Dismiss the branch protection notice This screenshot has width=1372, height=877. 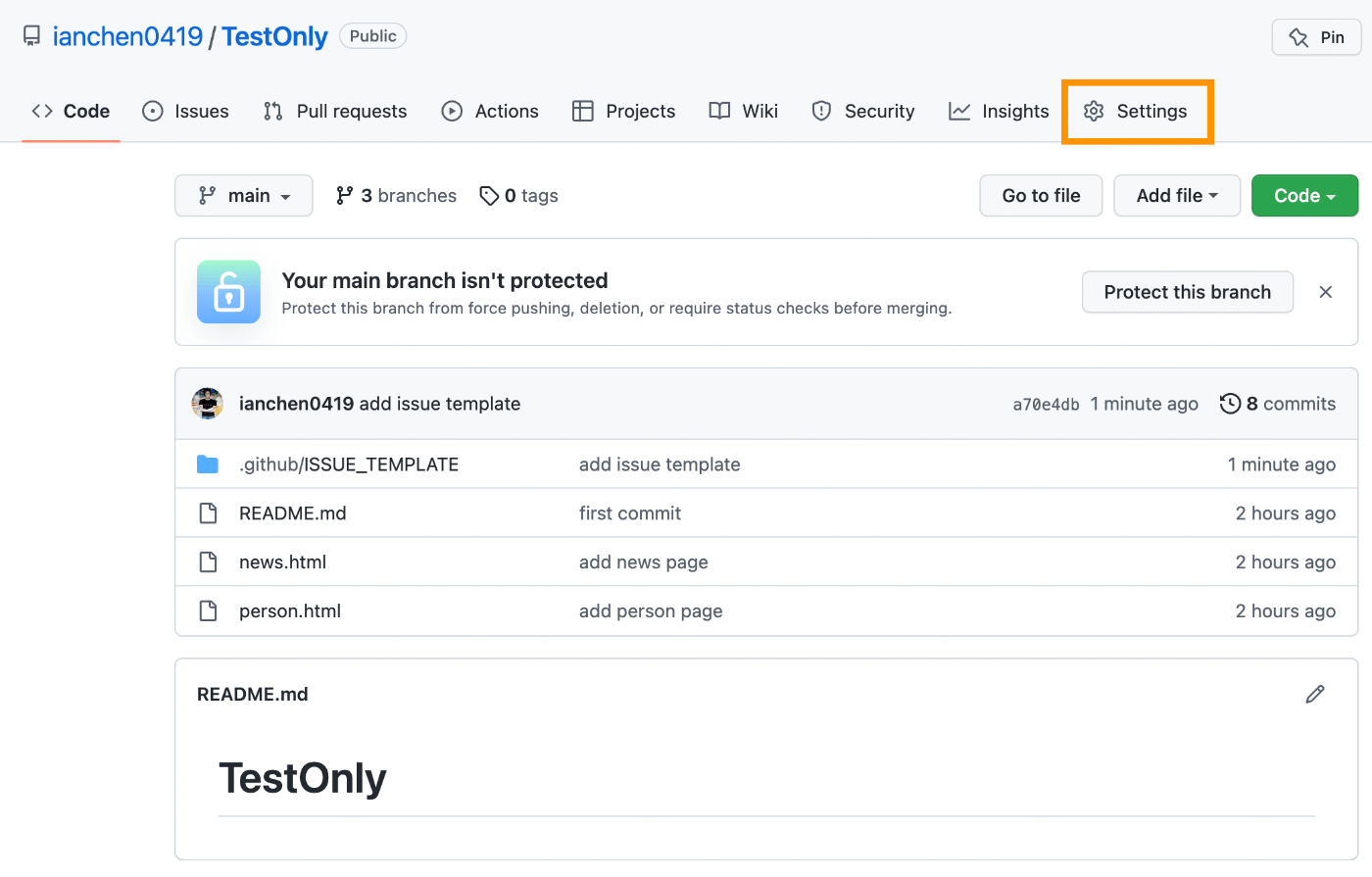1326,292
